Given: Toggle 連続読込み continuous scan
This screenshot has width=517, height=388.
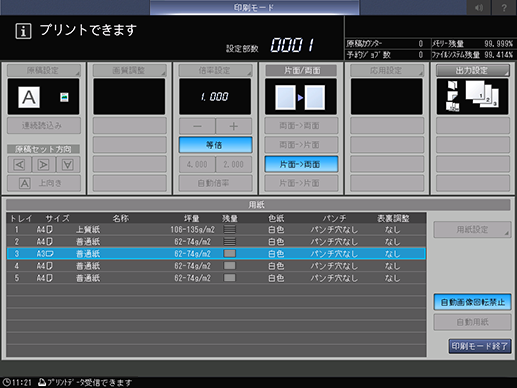Looking at the screenshot, I should click(44, 126).
